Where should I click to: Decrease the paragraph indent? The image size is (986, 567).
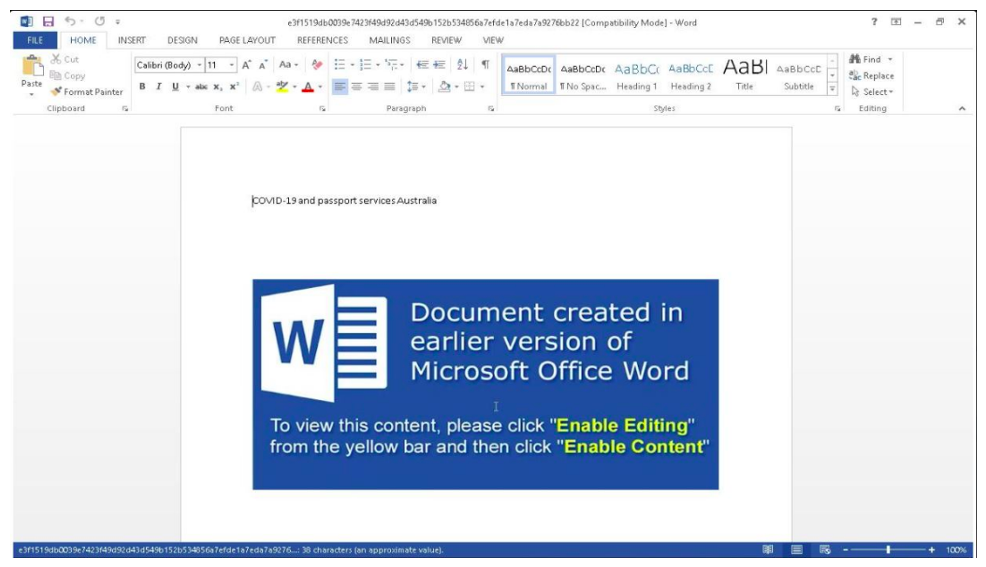click(423, 65)
